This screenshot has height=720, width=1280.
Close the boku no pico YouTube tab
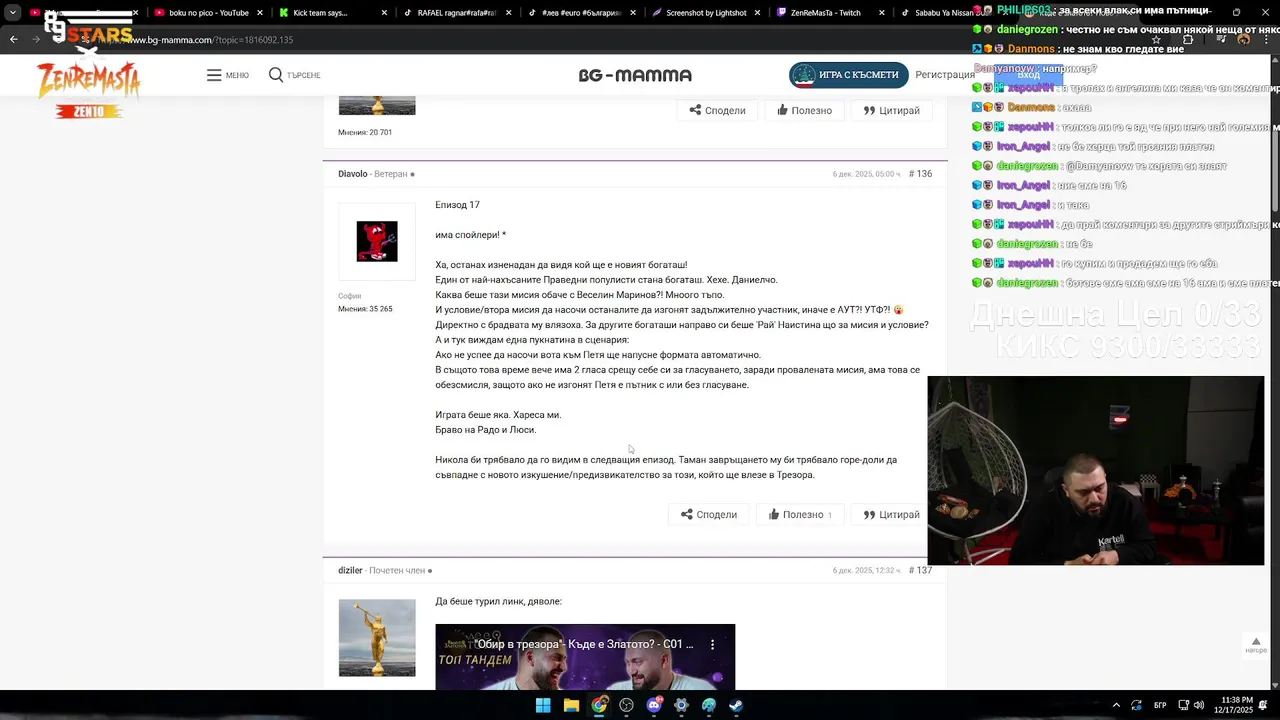[x=260, y=13]
